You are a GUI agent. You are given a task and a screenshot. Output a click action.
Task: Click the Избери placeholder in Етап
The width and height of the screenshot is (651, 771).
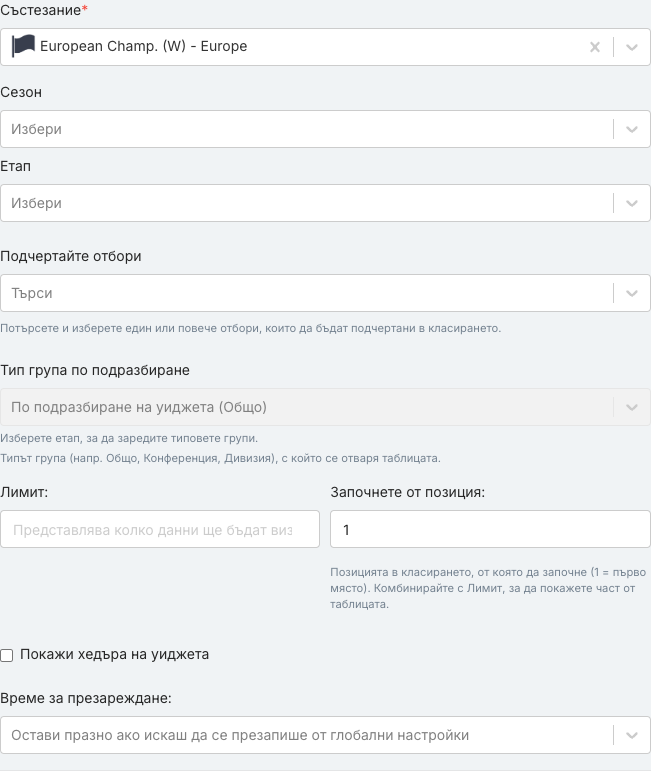coord(36,203)
